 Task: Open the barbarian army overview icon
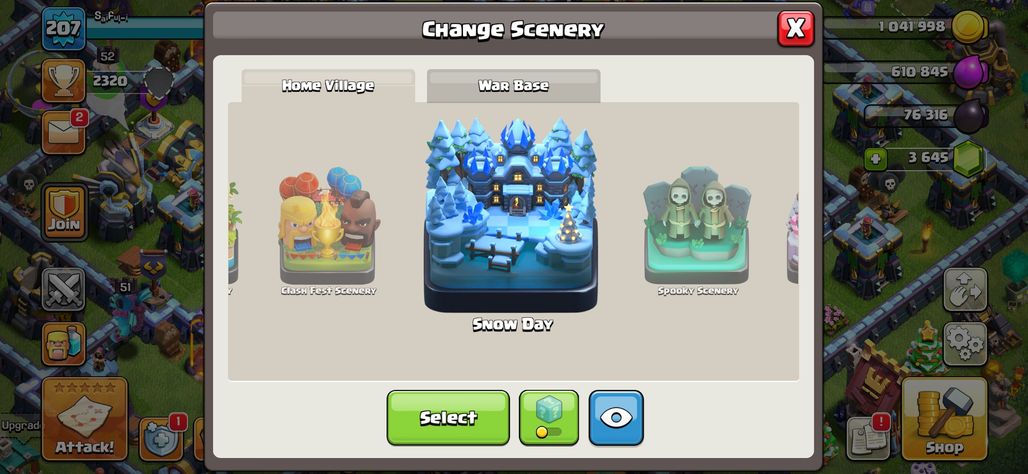64,344
